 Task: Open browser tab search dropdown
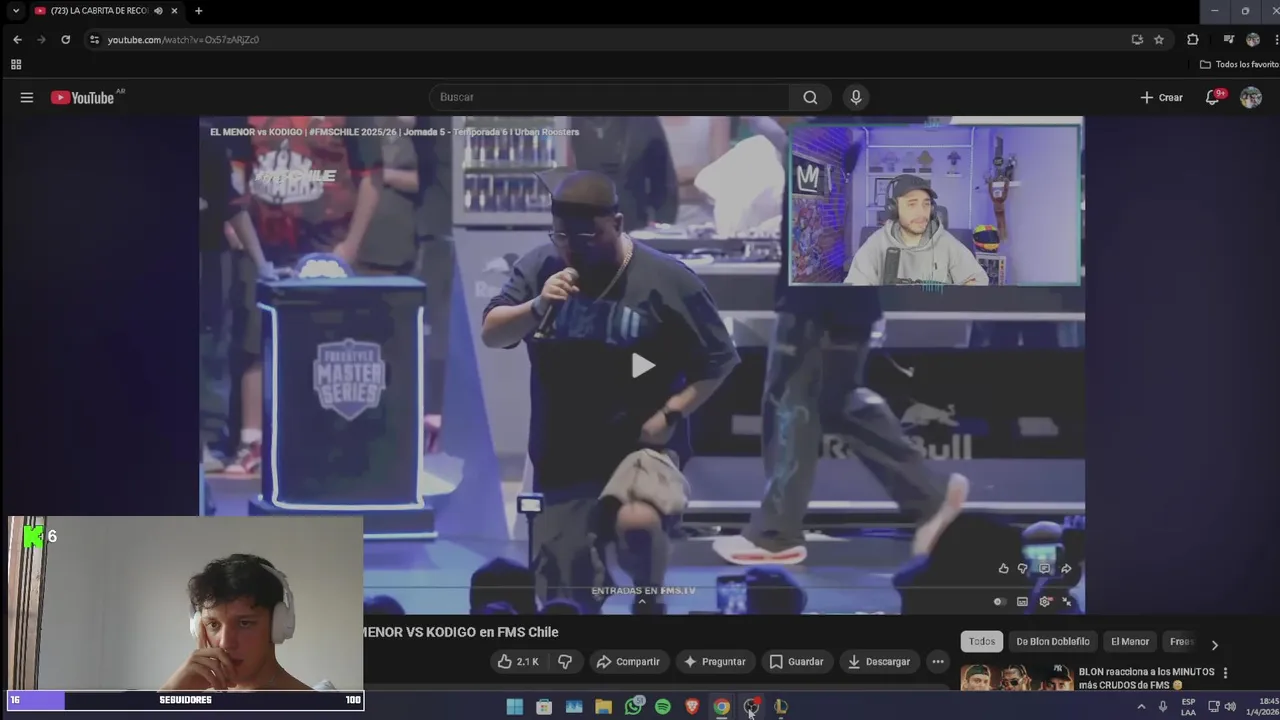pyautogui.click(x=15, y=11)
